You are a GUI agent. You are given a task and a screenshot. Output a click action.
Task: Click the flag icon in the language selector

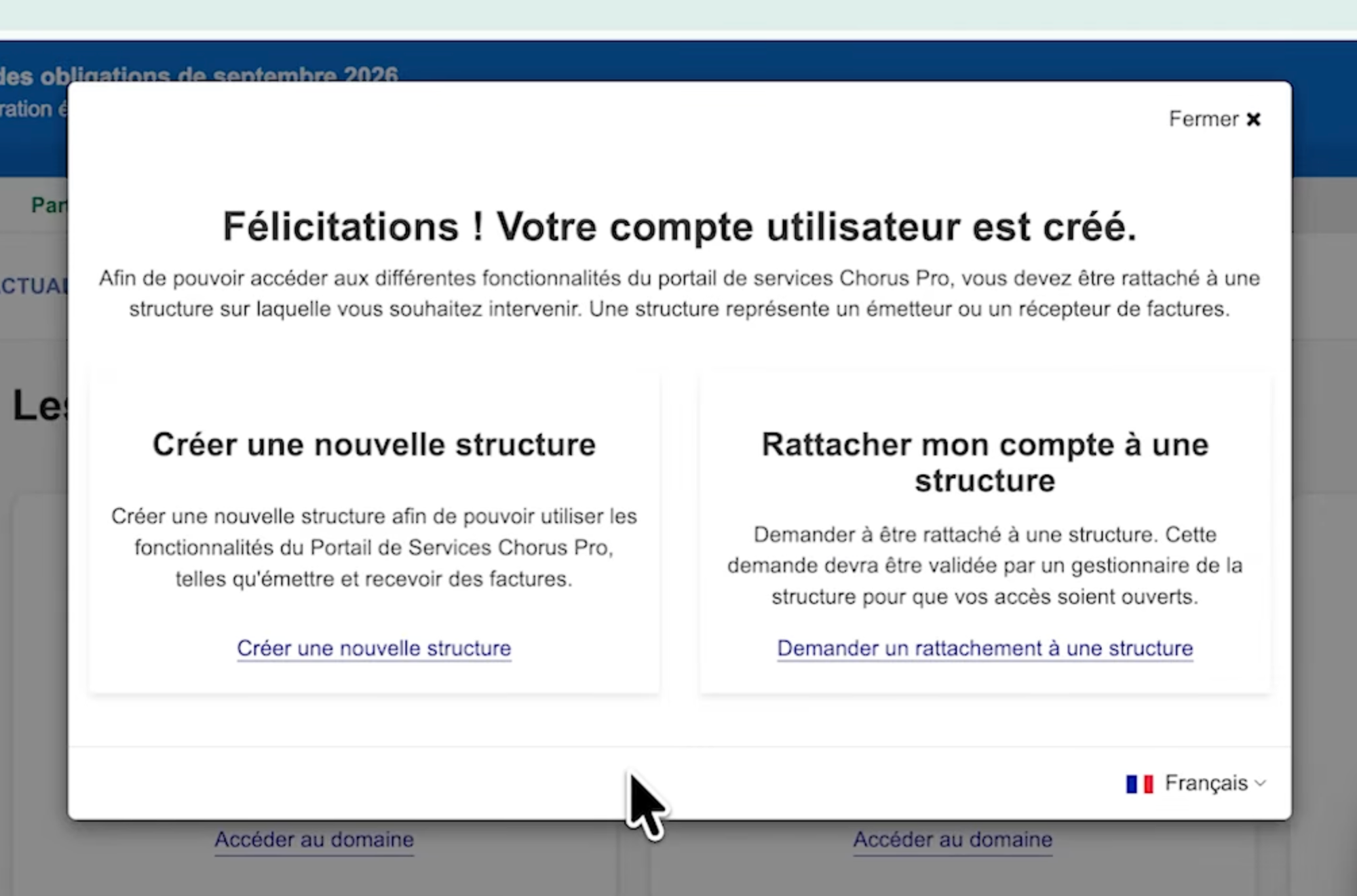(x=1139, y=783)
